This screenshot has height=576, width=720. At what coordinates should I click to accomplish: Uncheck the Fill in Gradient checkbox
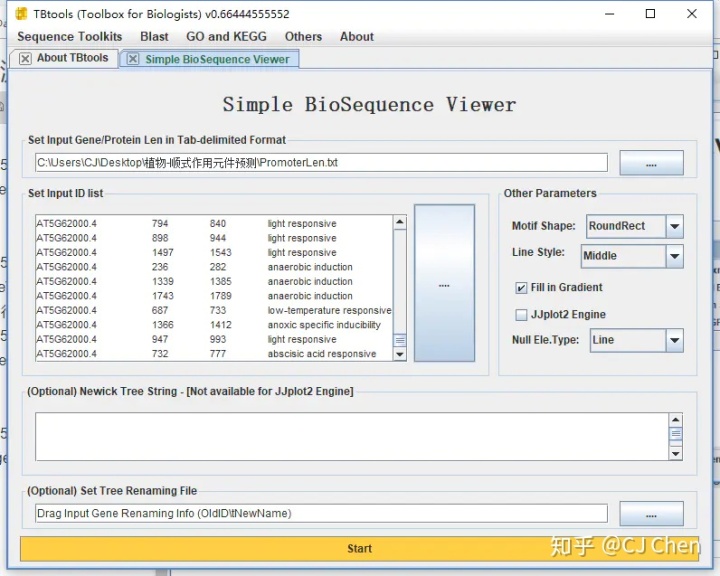pos(521,288)
